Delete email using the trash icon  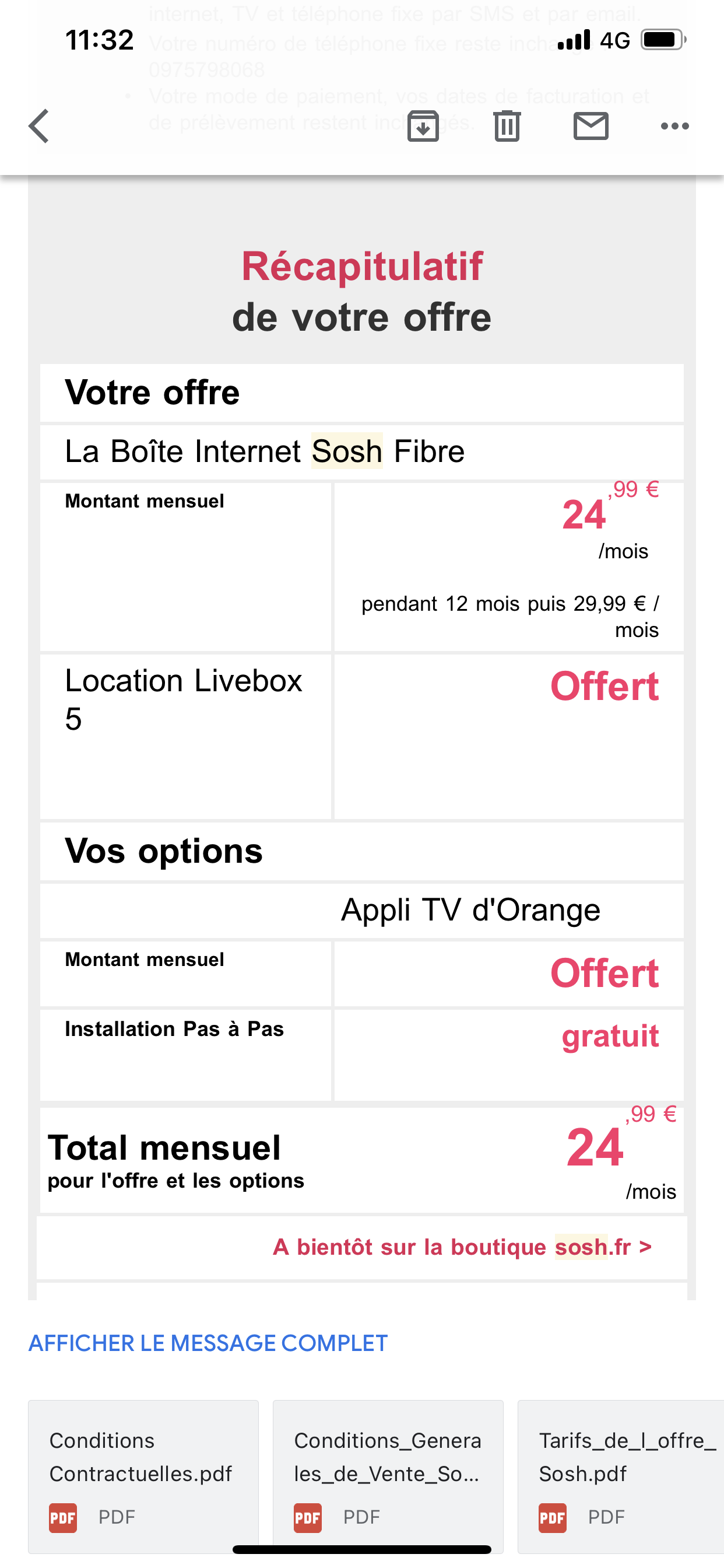click(x=507, y=126)
